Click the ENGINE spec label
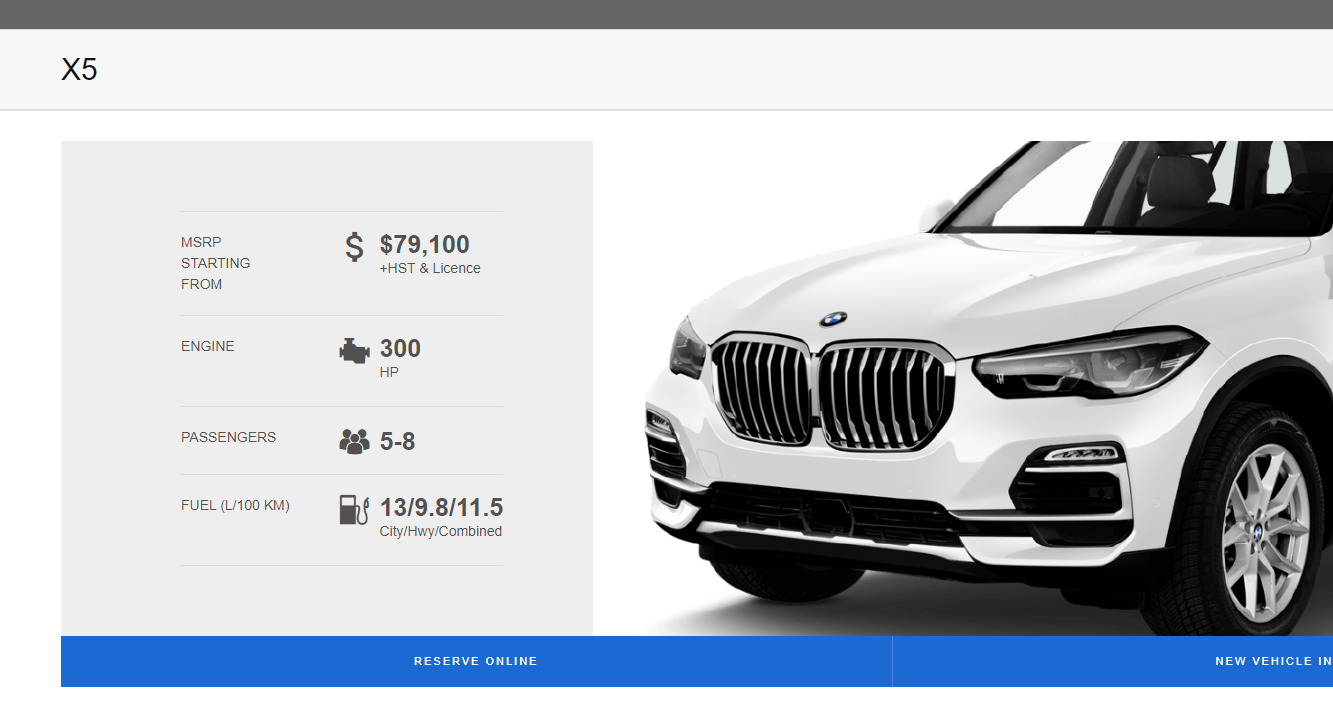1333x705 pixels. pos(208,346)
